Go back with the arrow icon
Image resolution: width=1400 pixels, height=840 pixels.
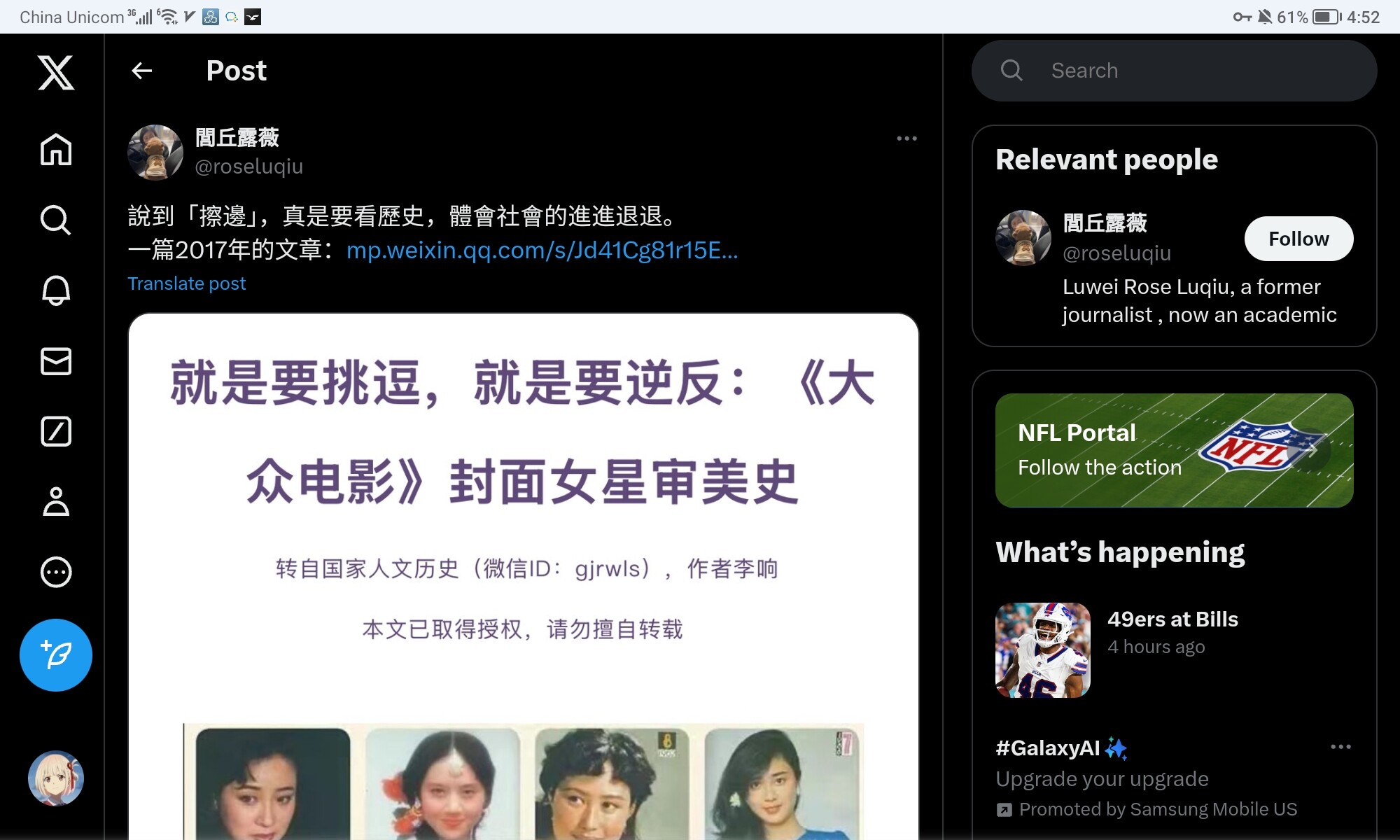click(142, 71)
